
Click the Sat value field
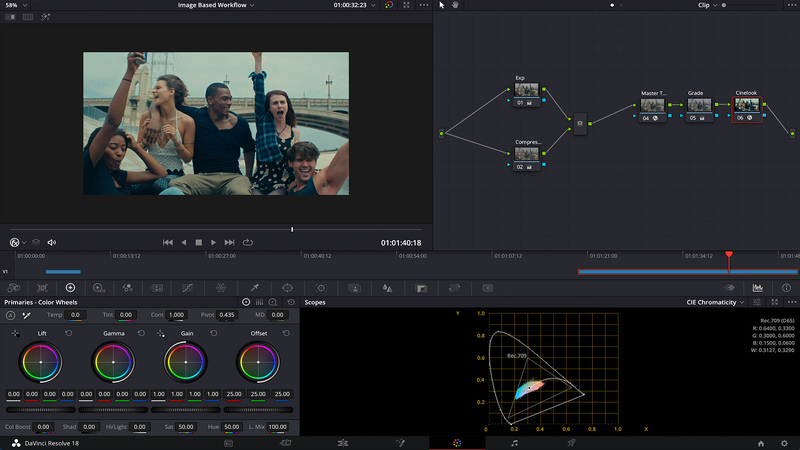[x=186, y=427]
